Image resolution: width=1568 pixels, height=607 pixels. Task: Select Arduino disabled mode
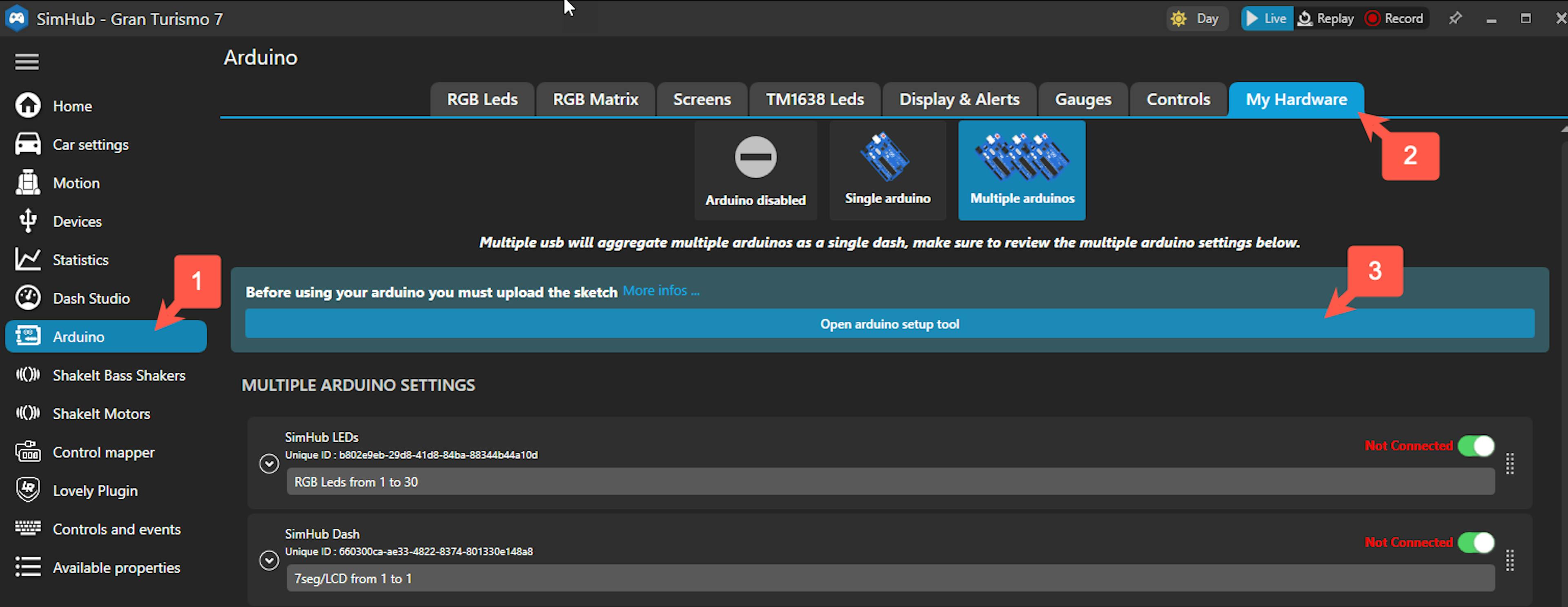[x=755, y=170]
